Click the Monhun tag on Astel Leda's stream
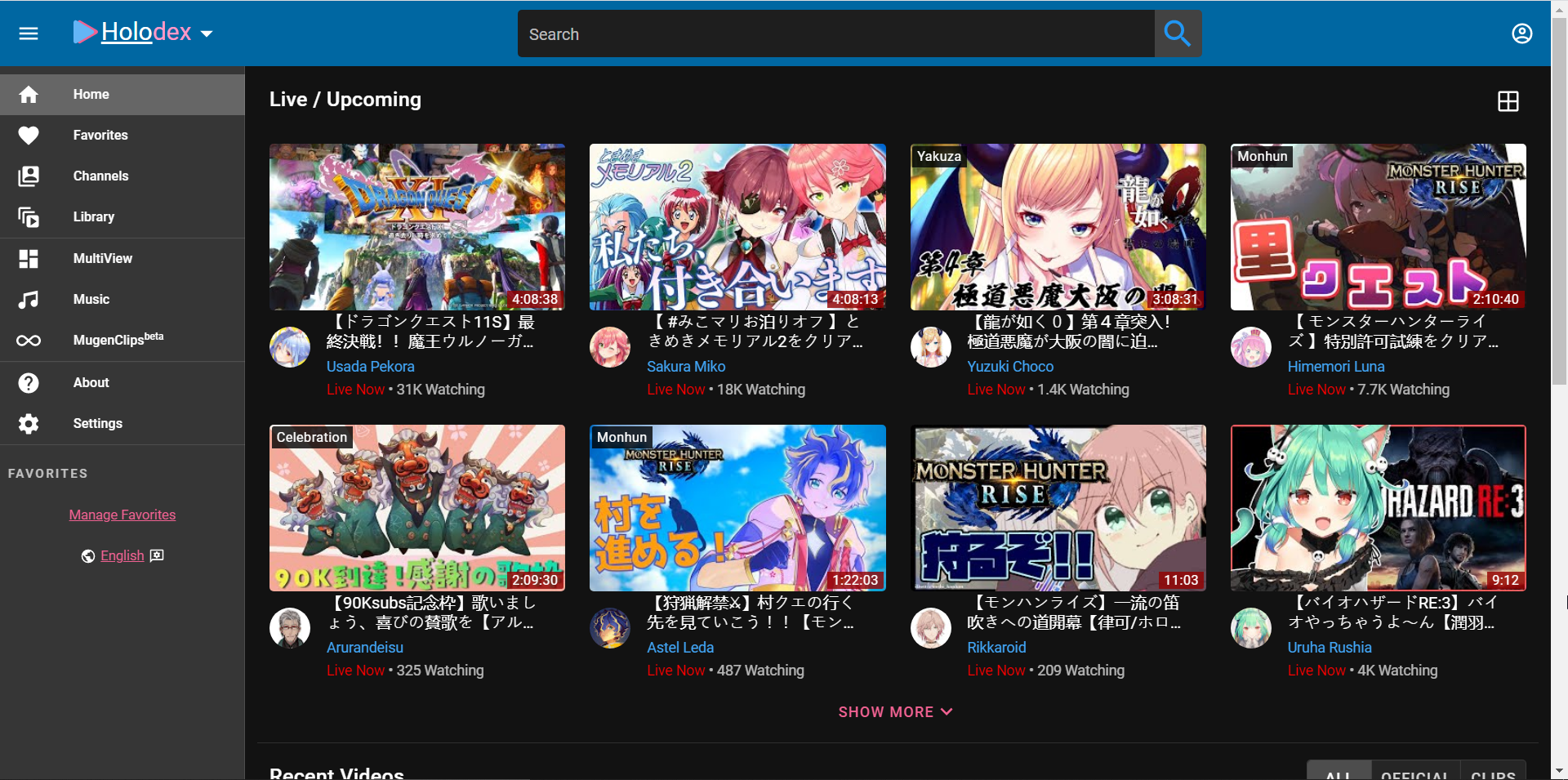 tap(621, 437)
